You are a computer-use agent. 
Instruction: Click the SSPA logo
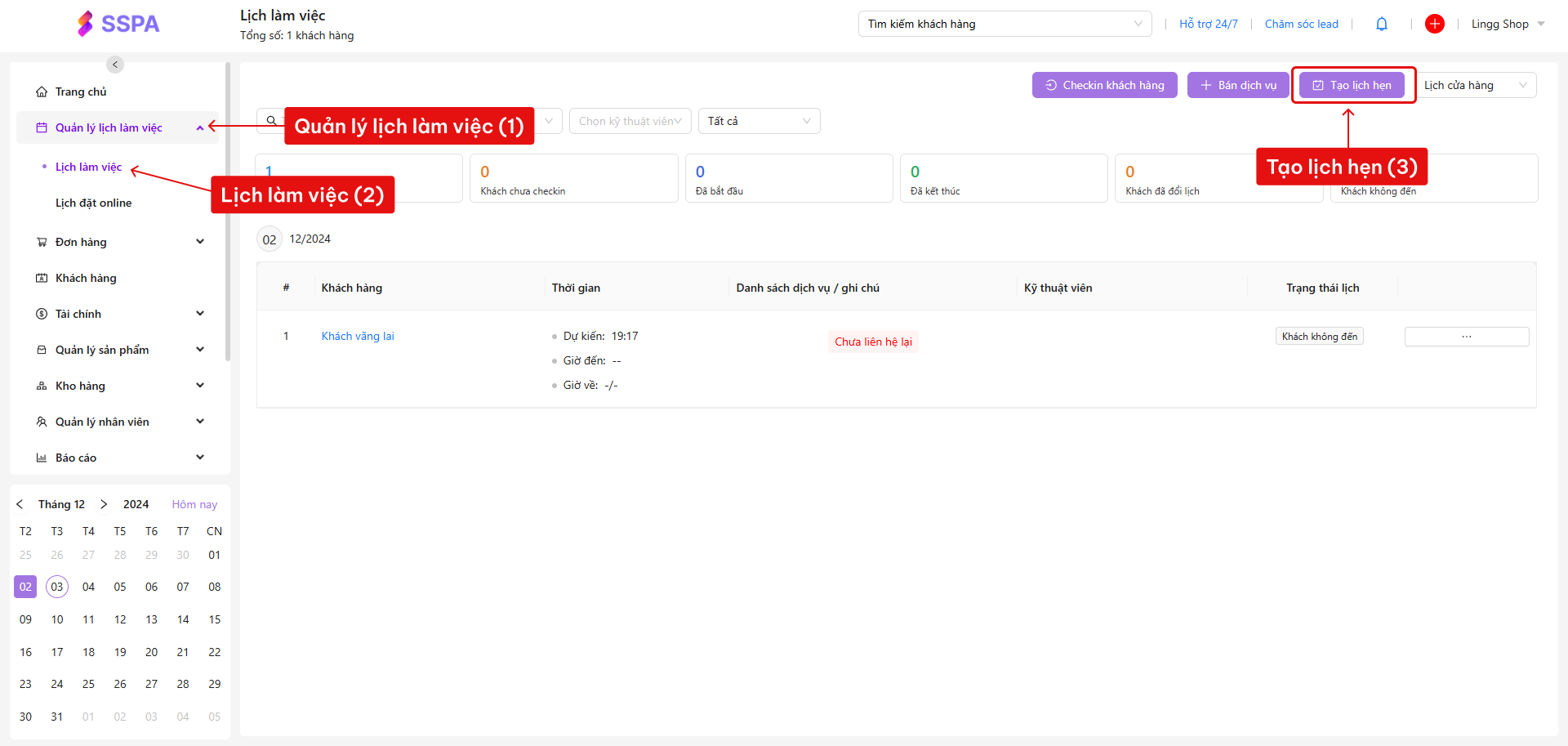[x=118, y=24]
